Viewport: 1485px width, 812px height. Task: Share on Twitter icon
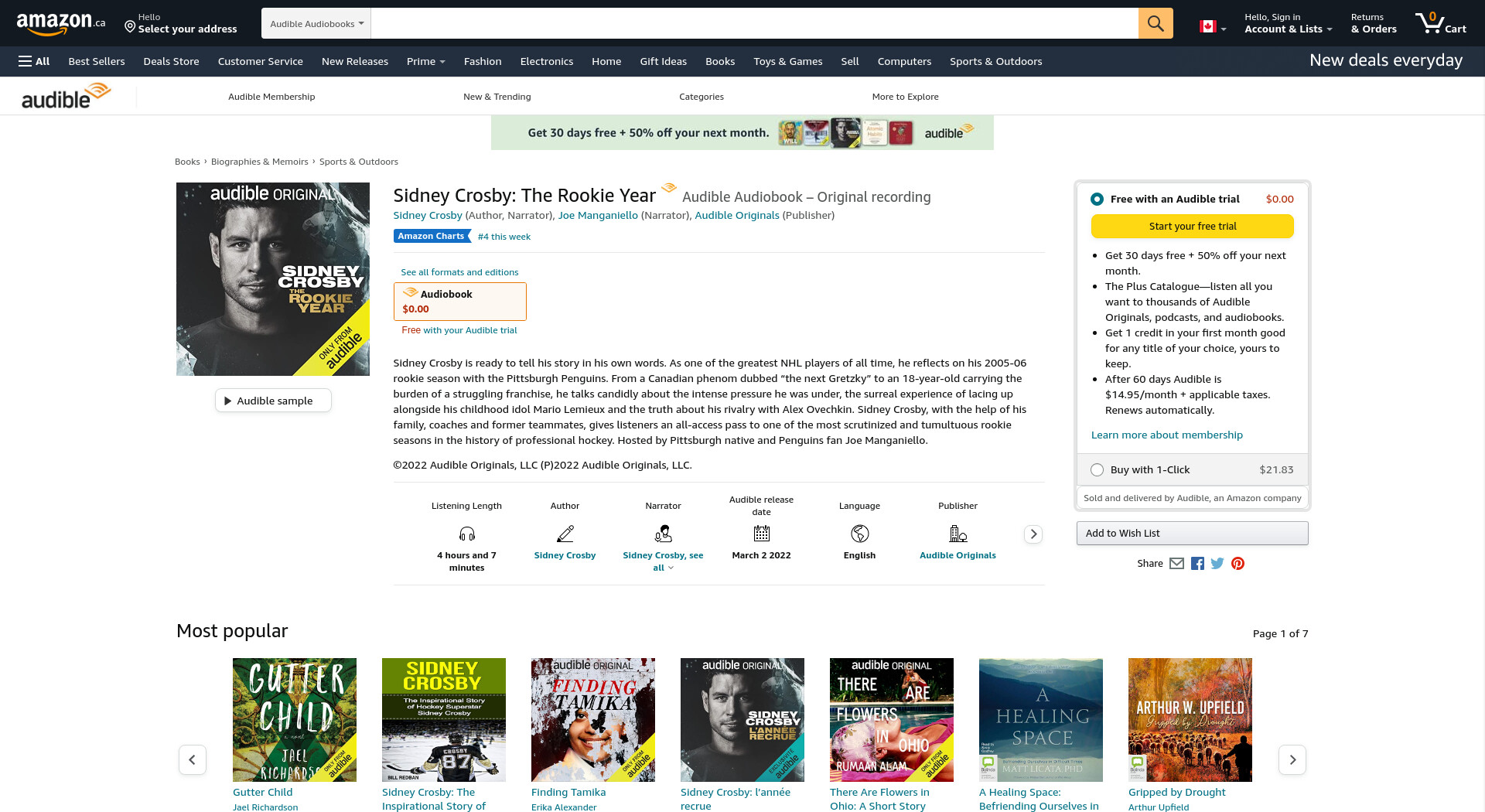1217,564
